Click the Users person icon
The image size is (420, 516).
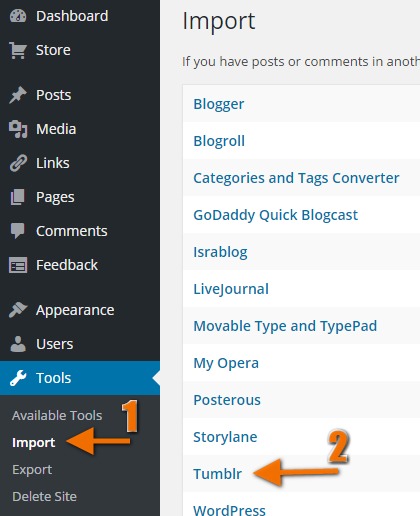point(18,344)
